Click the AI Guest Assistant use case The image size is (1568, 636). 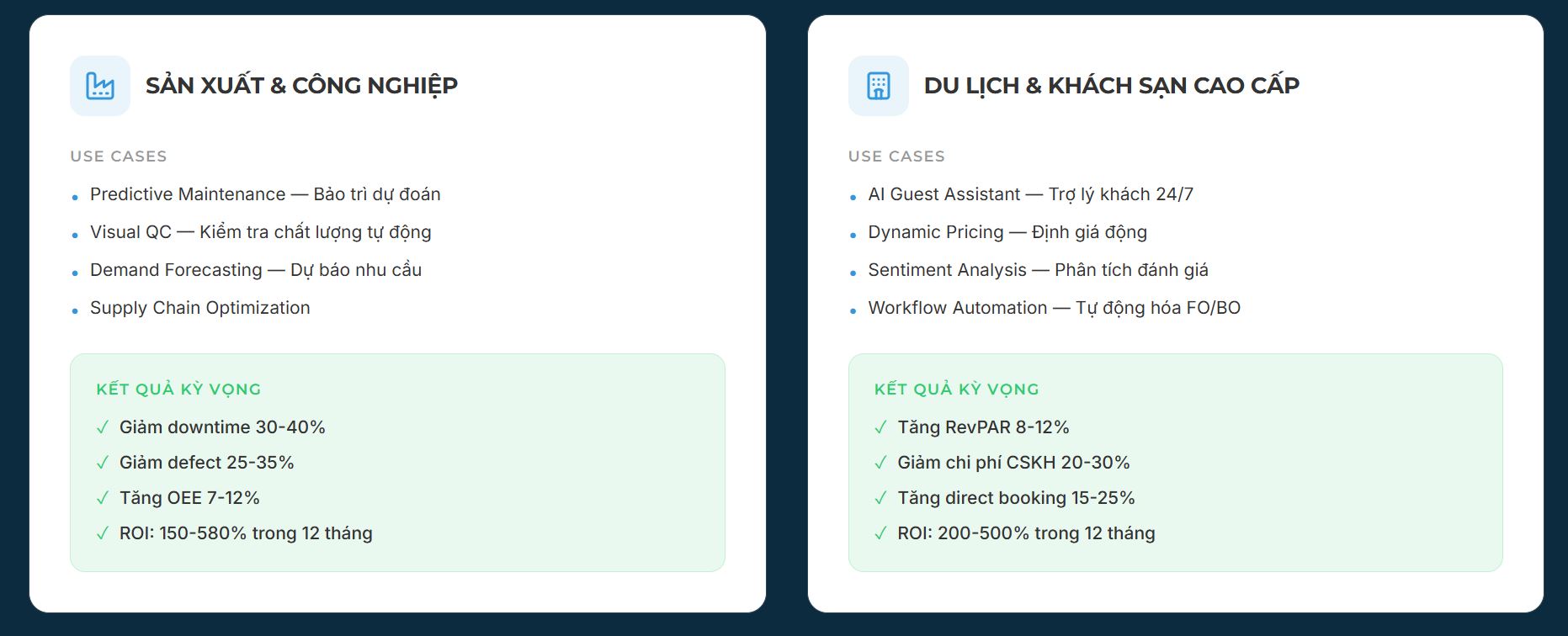click(1030, 194)
